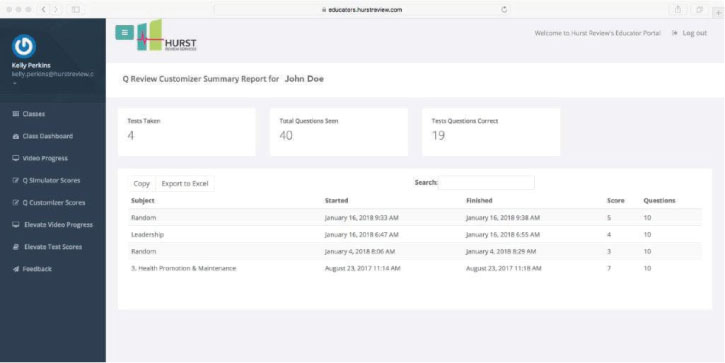Viewport: 725px width, 363px height.
Task: Click the browser share icon
Action: coord(678,9)
